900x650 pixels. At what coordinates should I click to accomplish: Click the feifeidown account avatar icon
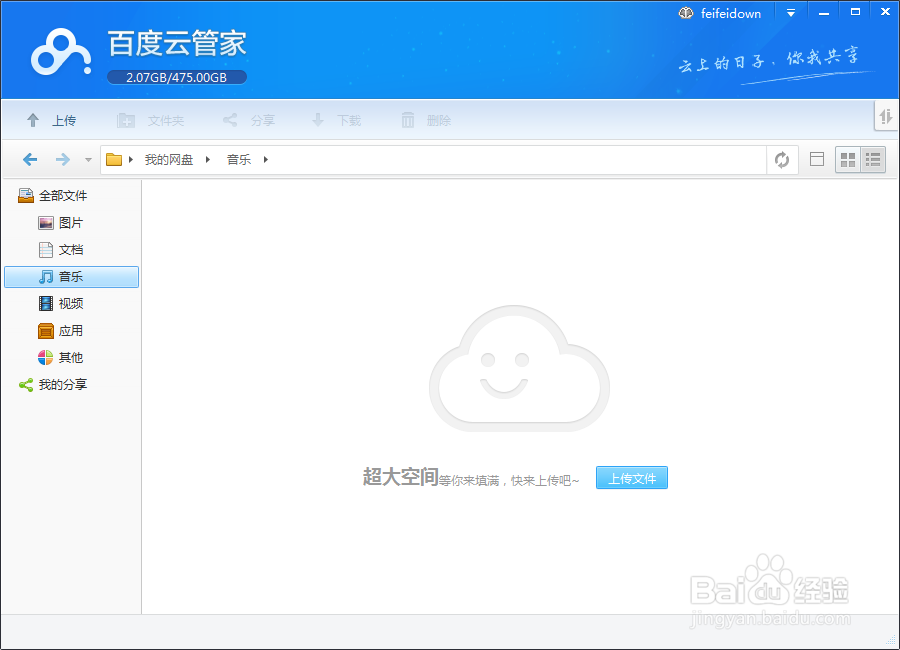[686, 13]
